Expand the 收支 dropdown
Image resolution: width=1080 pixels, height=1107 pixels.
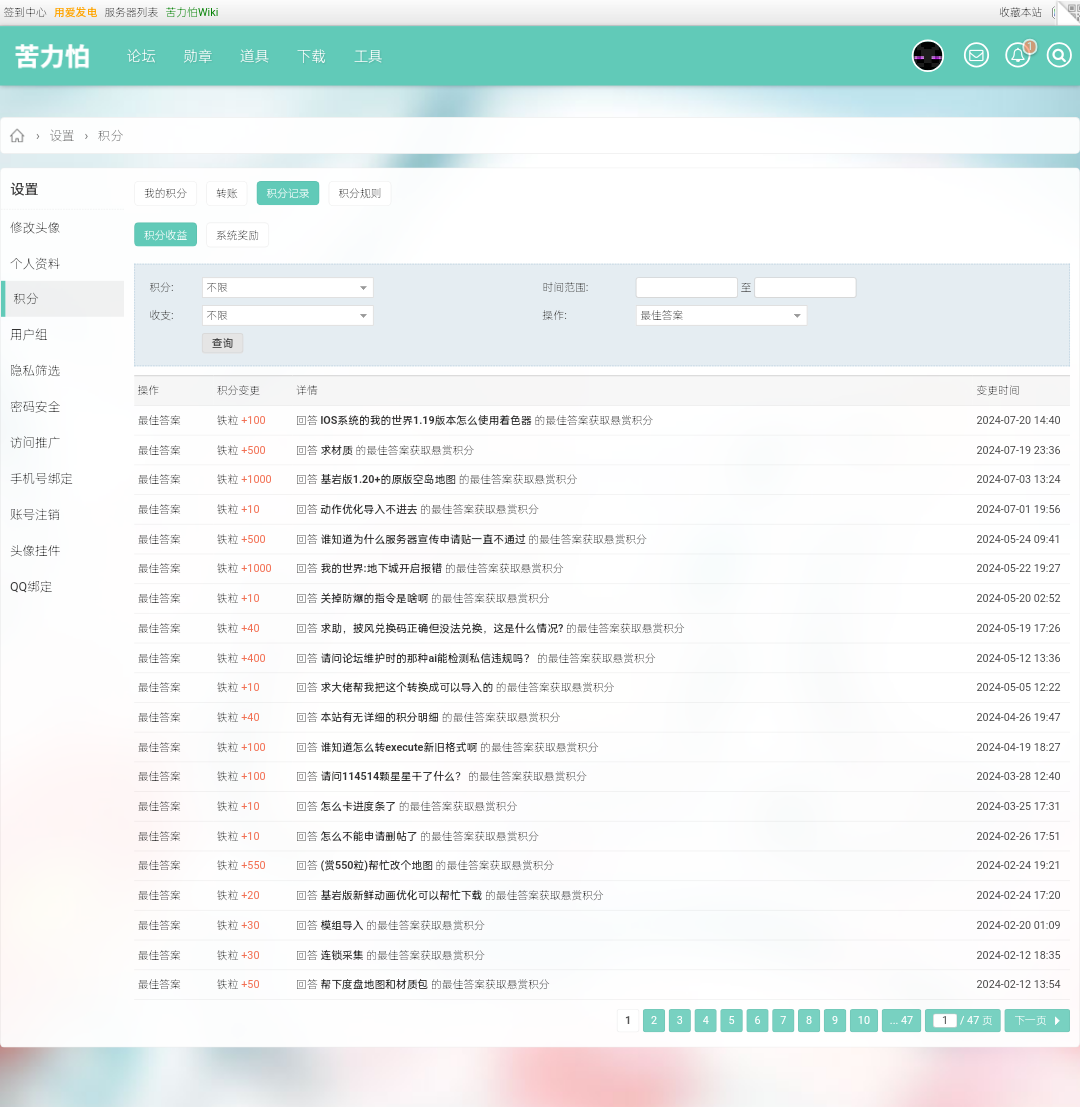pyautogui.click(x=287, y=316)
